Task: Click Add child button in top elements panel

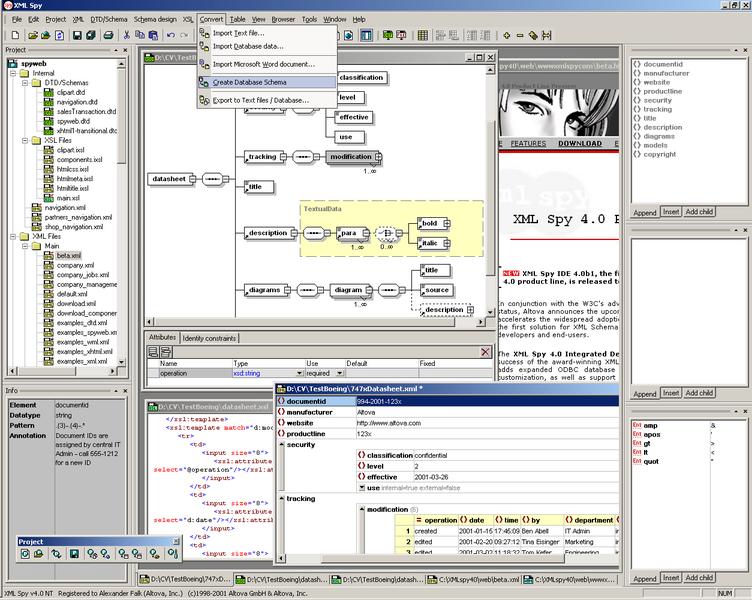Action: click(x=699, y=212)
